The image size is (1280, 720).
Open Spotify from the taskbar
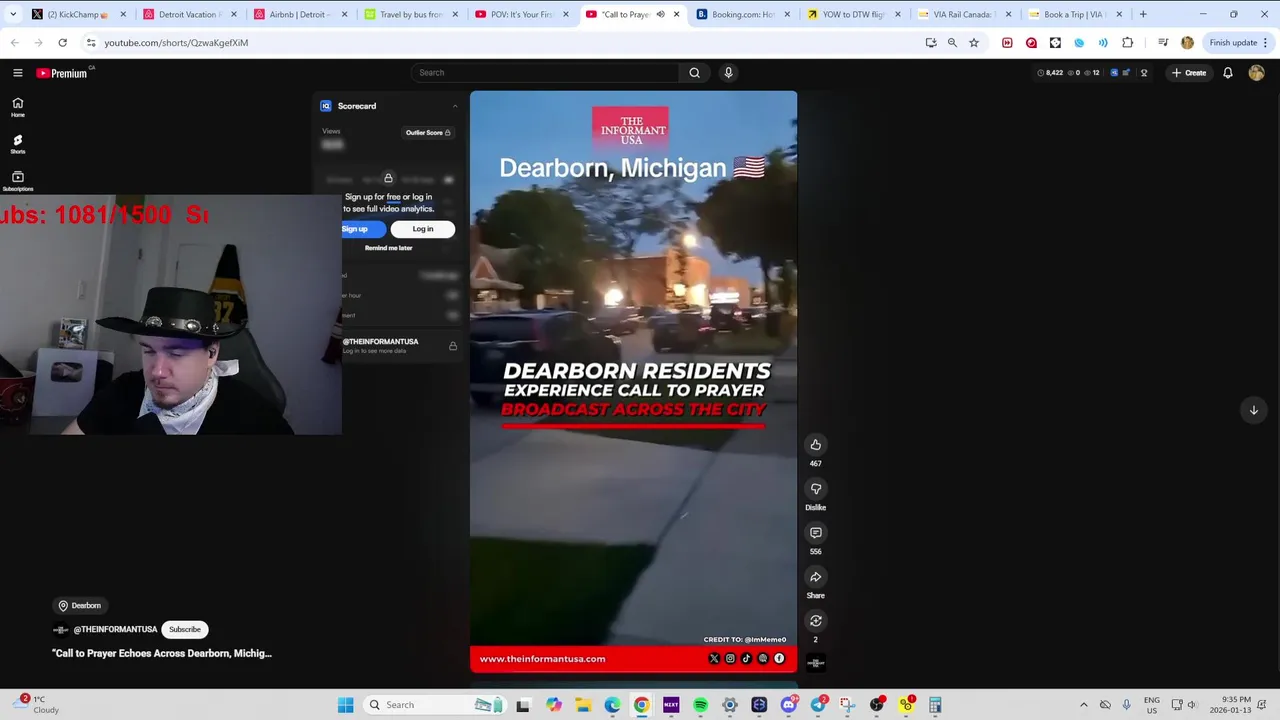[700, 705]
